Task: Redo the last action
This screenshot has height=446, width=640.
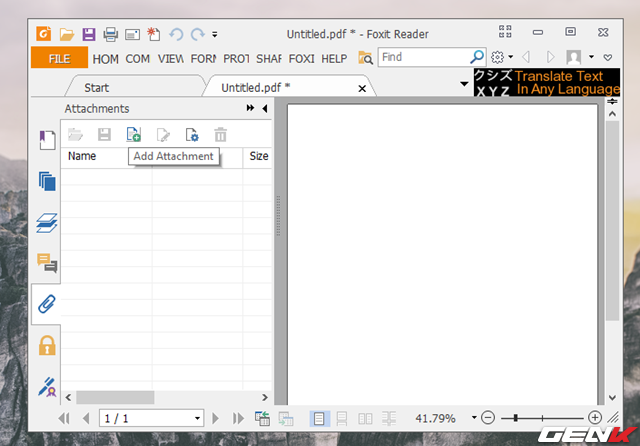Action: (198, 34)
